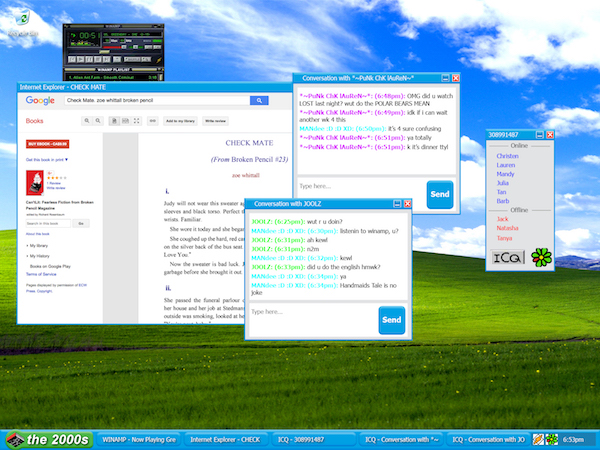Stop Winamp playback
This screenshot has height=450, width=600.
tap(98, 59)
